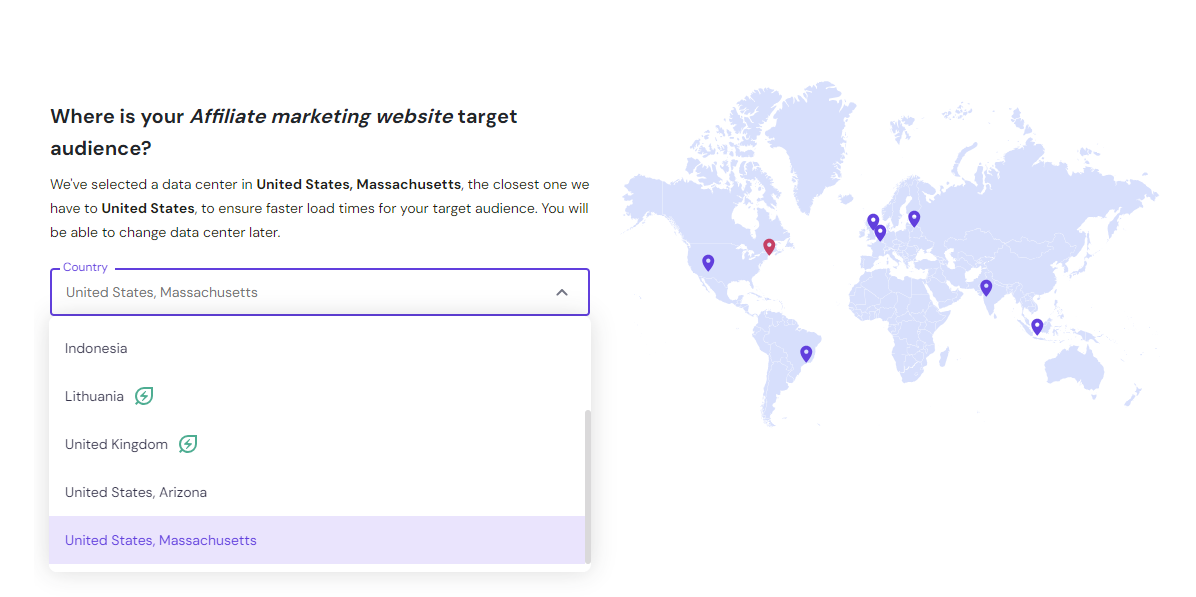Click the highlighted United States, Massachusetts option
The image size is (1196, 597).
point(160,540)
